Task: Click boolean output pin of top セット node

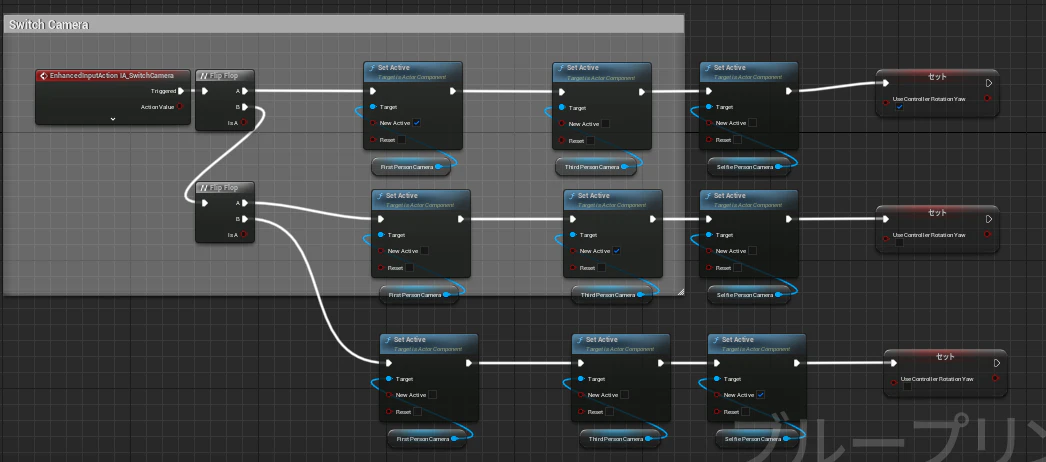Action: (988, 99)
